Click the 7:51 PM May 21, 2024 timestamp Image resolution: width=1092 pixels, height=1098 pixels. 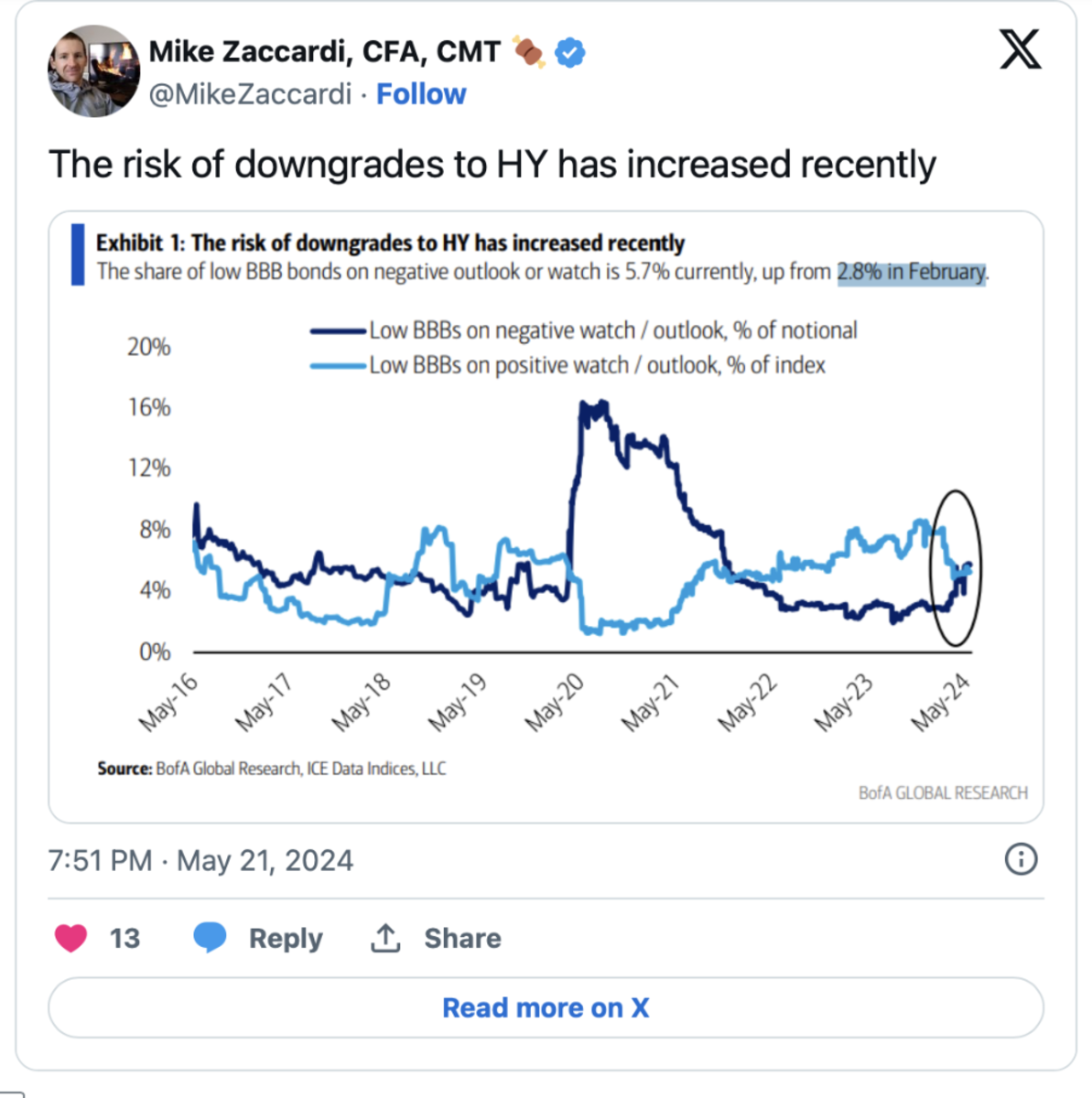(x=200, y=861)
